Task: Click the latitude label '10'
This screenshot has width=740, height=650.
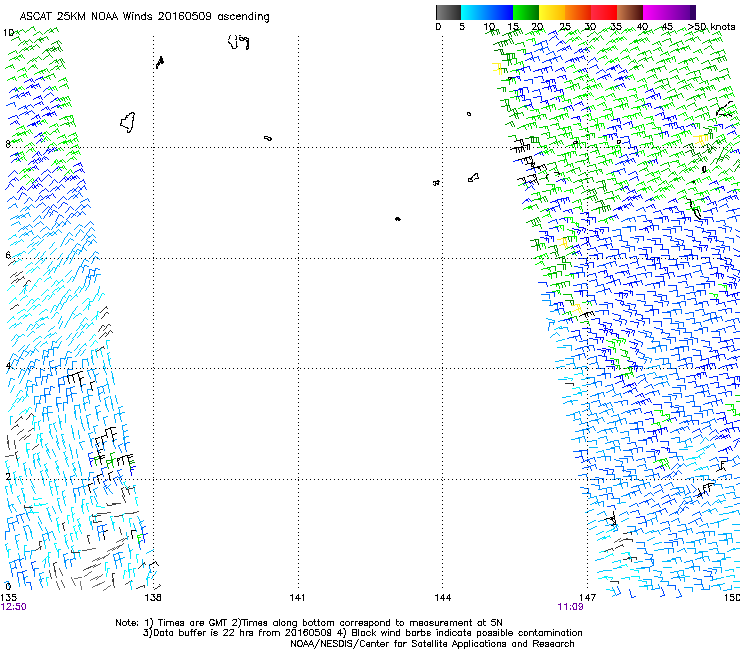Action: coord(8,33)
